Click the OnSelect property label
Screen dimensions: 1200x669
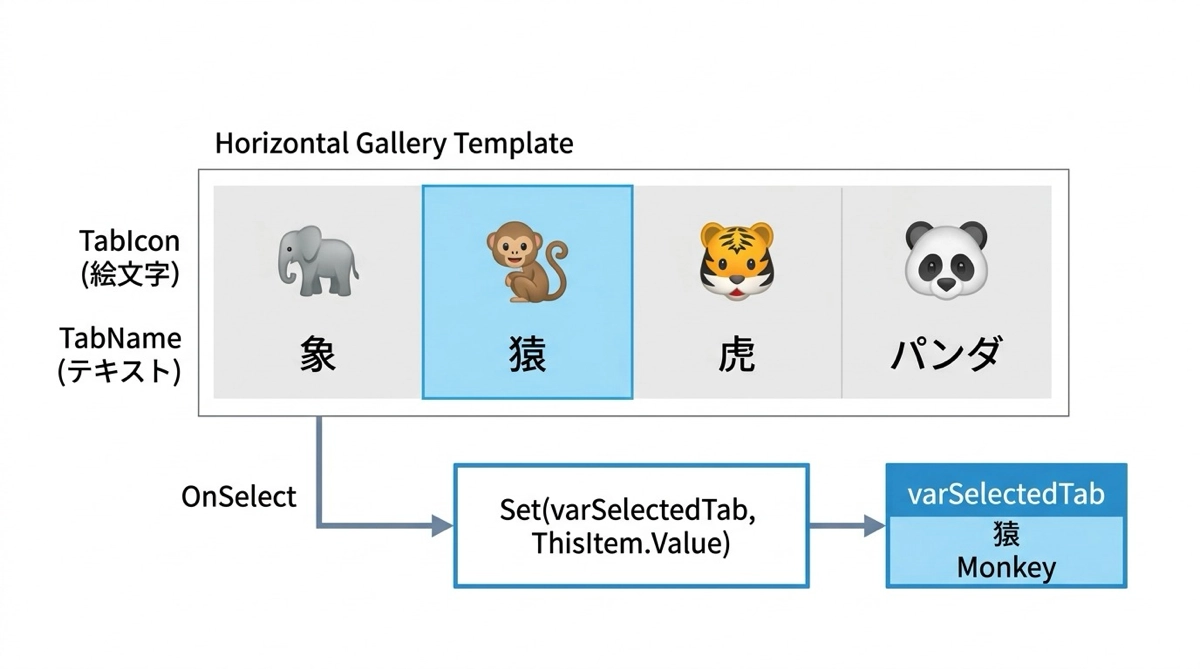[x=239, y=496]
